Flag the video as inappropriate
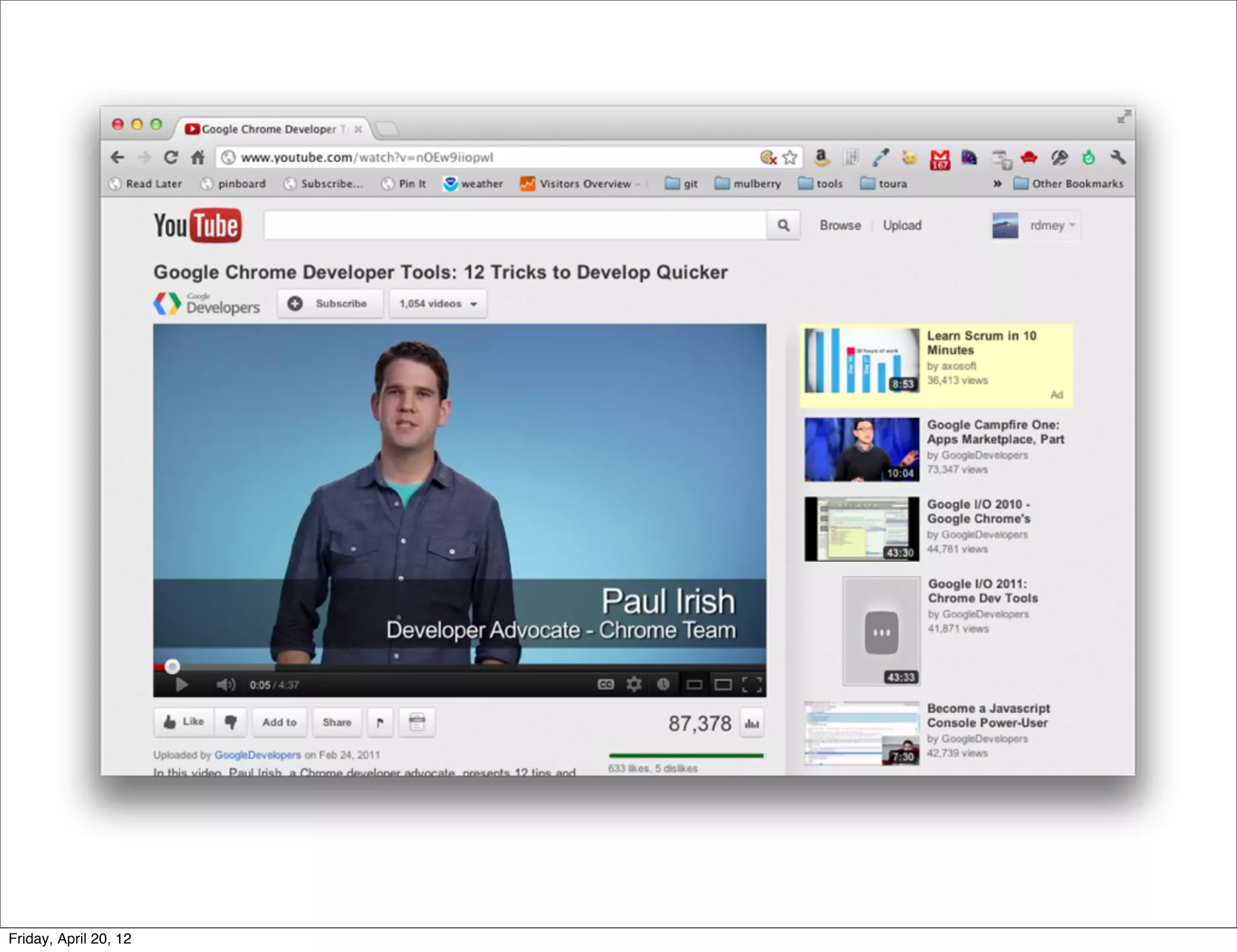Image resolution: width=1237 pixels, height=952 pixels. pos(380,722)
